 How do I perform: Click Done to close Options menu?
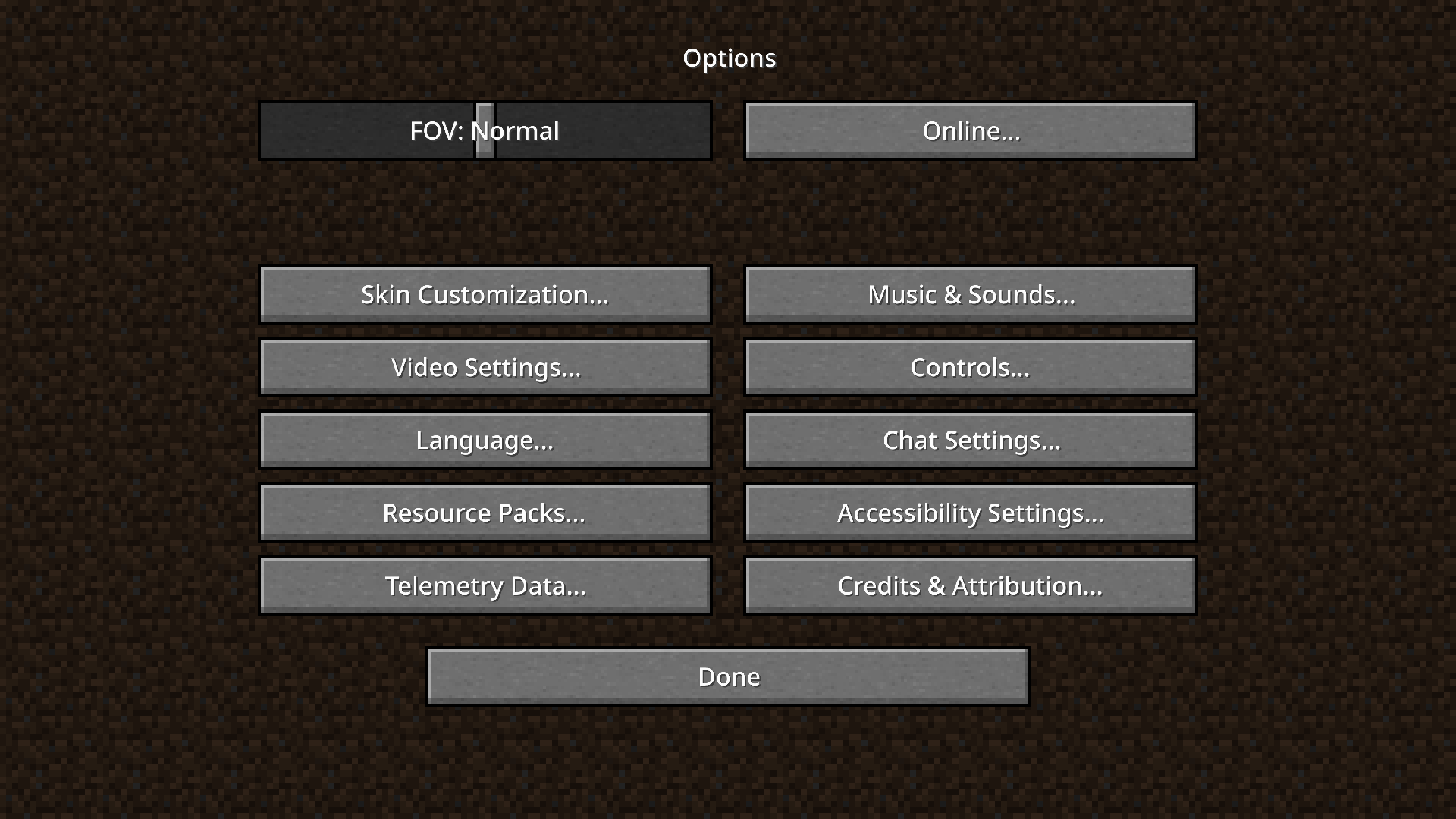click(728, 676)
